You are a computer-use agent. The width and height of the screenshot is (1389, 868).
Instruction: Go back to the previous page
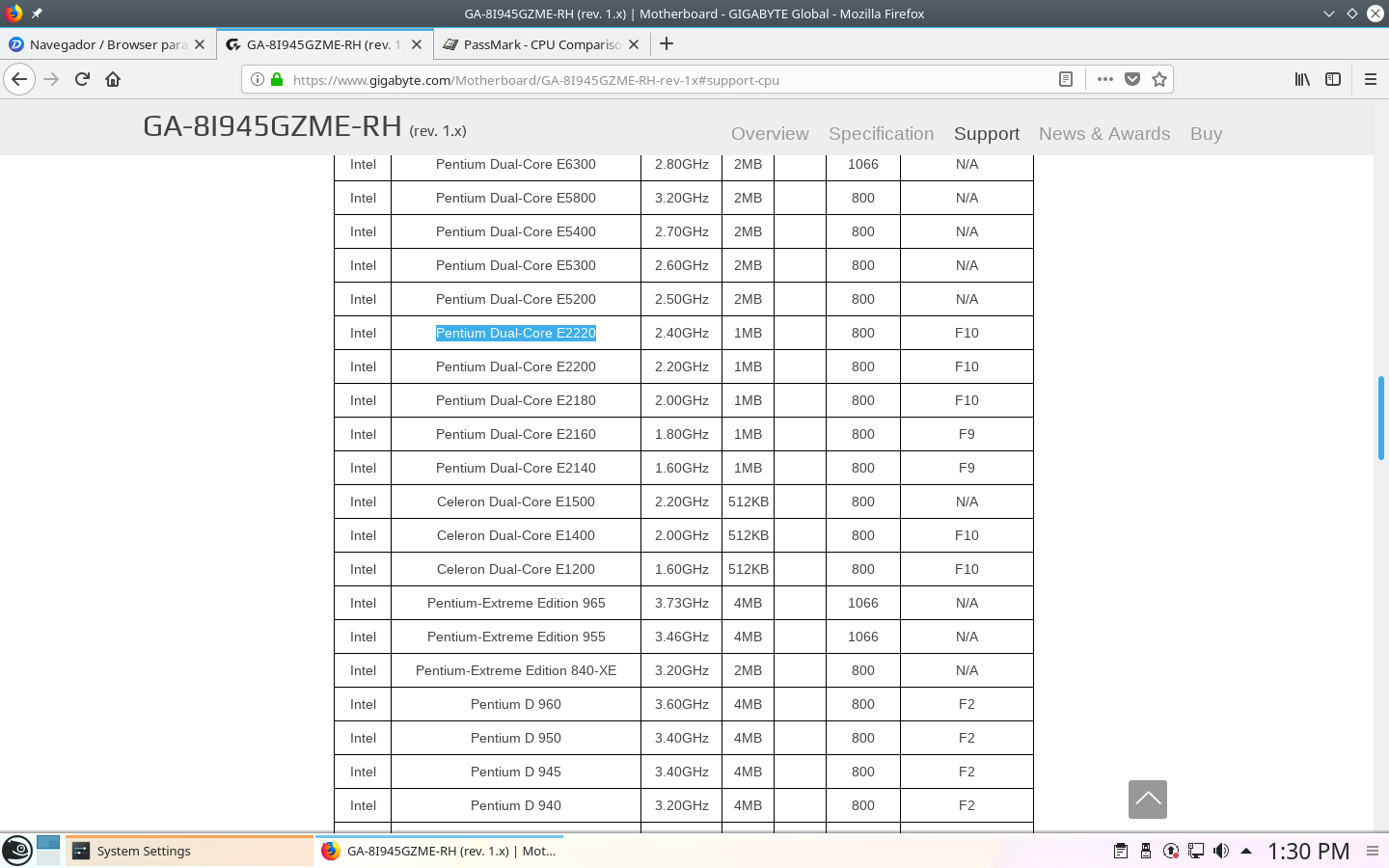[x=19, y=79]
